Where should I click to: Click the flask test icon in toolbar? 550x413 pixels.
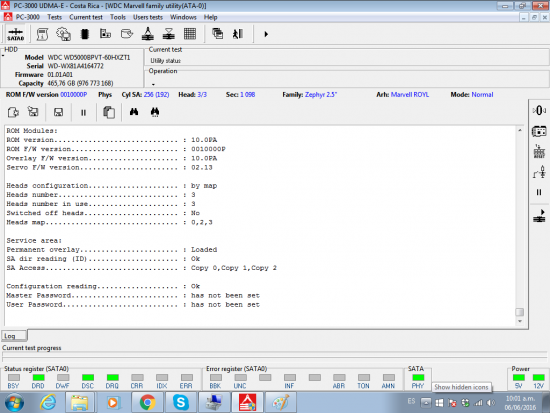tap(148, 34)
